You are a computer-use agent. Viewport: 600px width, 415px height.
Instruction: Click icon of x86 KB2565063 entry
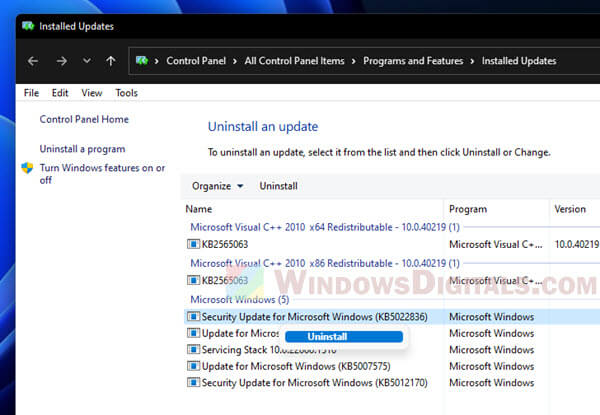click(193, 280)
